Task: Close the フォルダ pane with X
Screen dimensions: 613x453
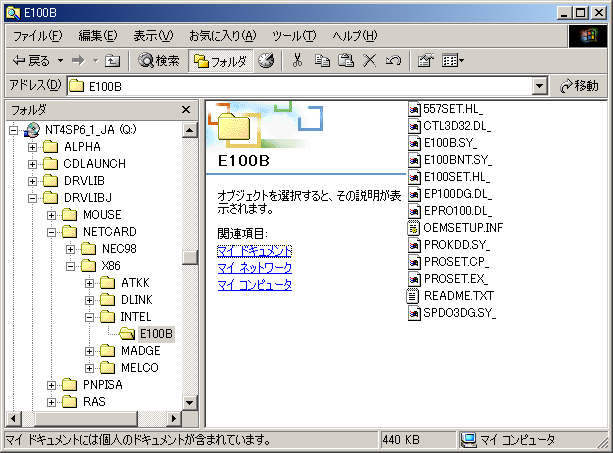Action: (x=186, y=110)
